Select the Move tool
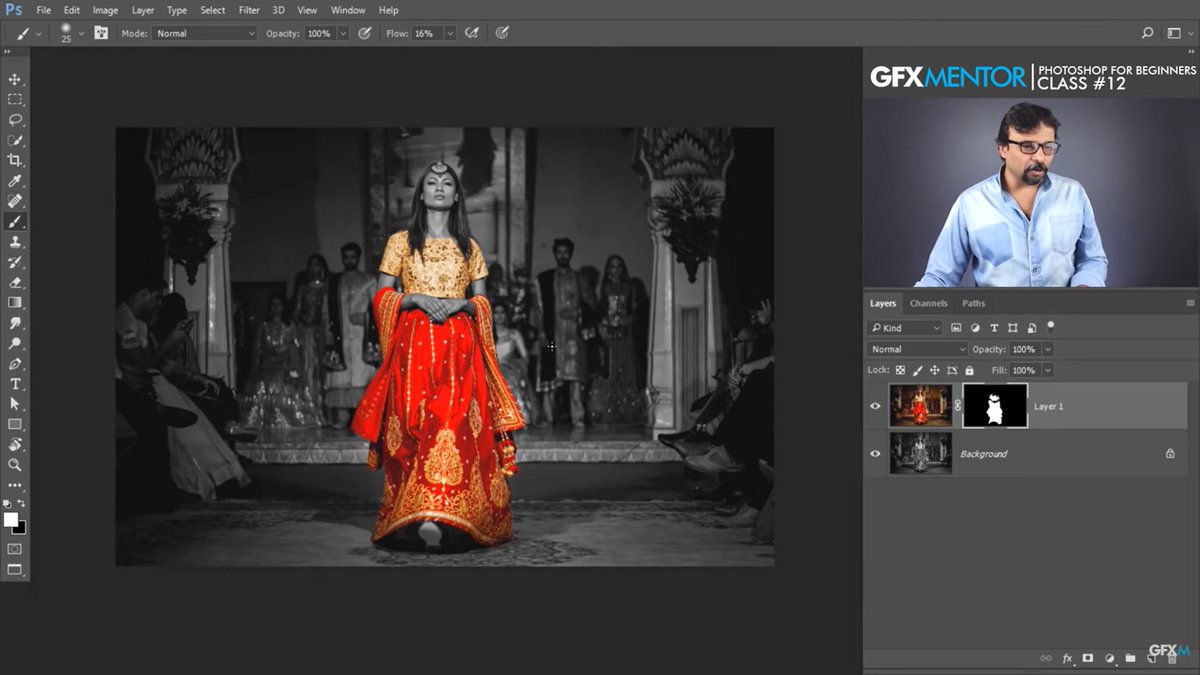The width and height of the screenshot is (1200, 675). pos(15,79)
